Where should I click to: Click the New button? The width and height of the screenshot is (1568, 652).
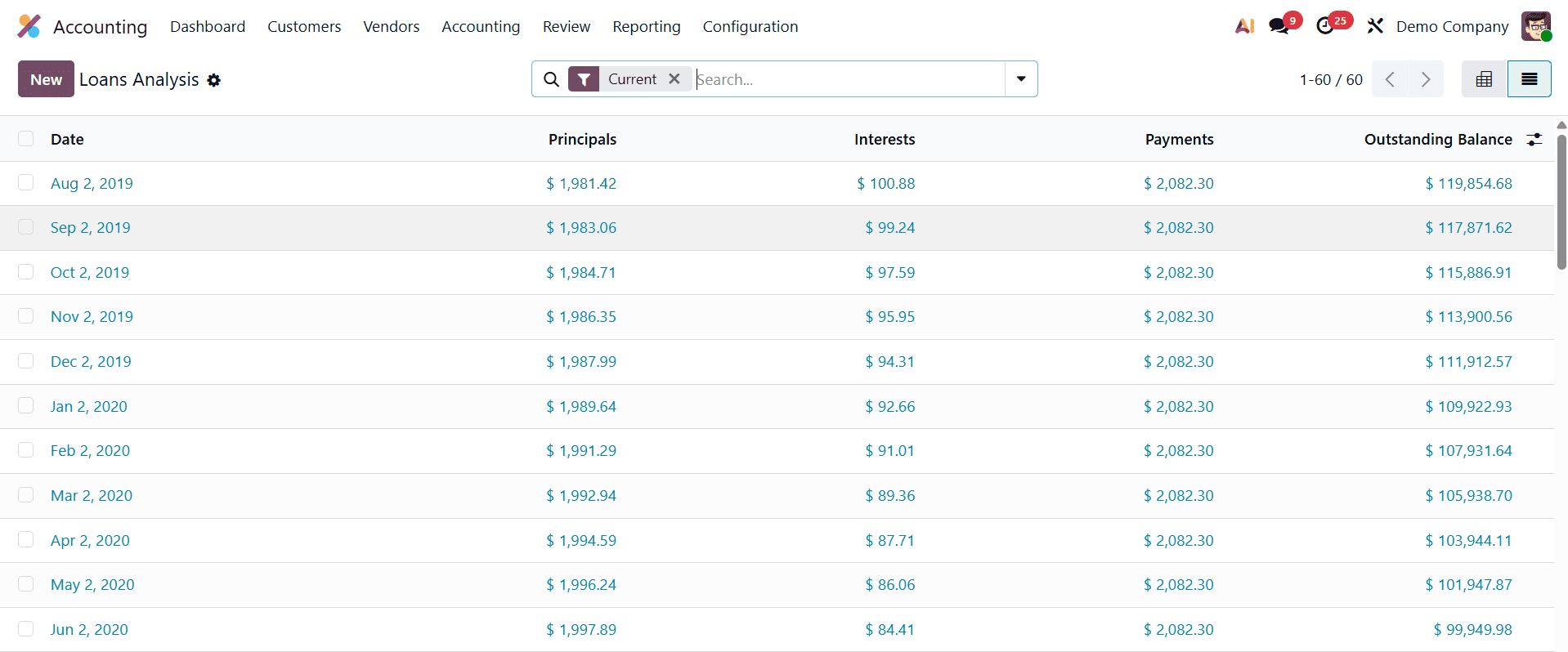[46, 79]
